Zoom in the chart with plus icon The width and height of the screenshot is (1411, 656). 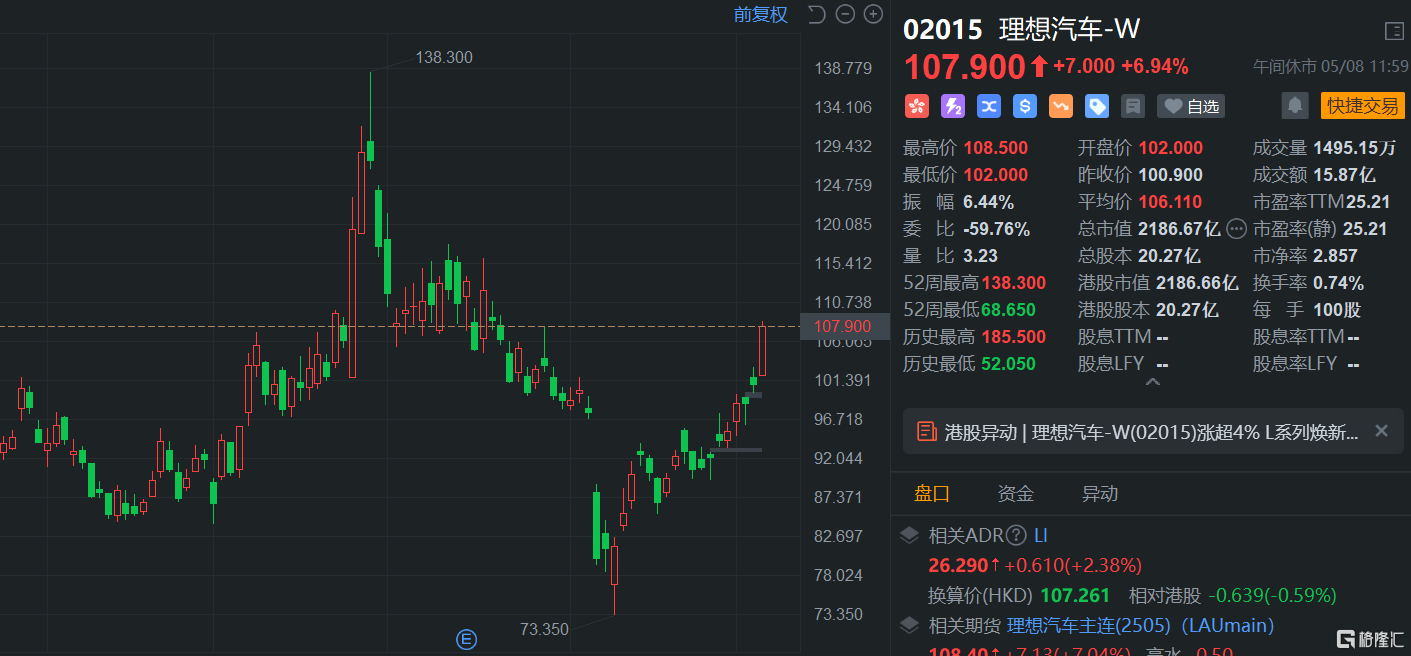click(873, 14)
